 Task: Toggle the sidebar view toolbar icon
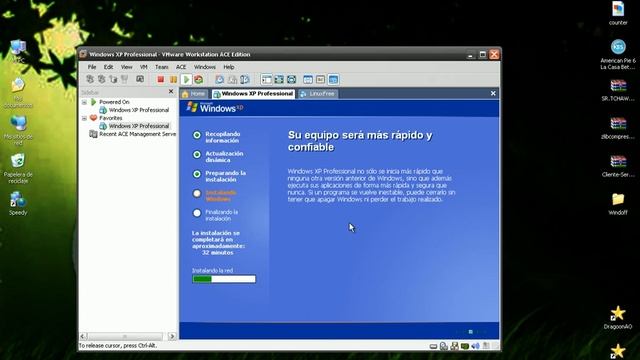[267, 79]
